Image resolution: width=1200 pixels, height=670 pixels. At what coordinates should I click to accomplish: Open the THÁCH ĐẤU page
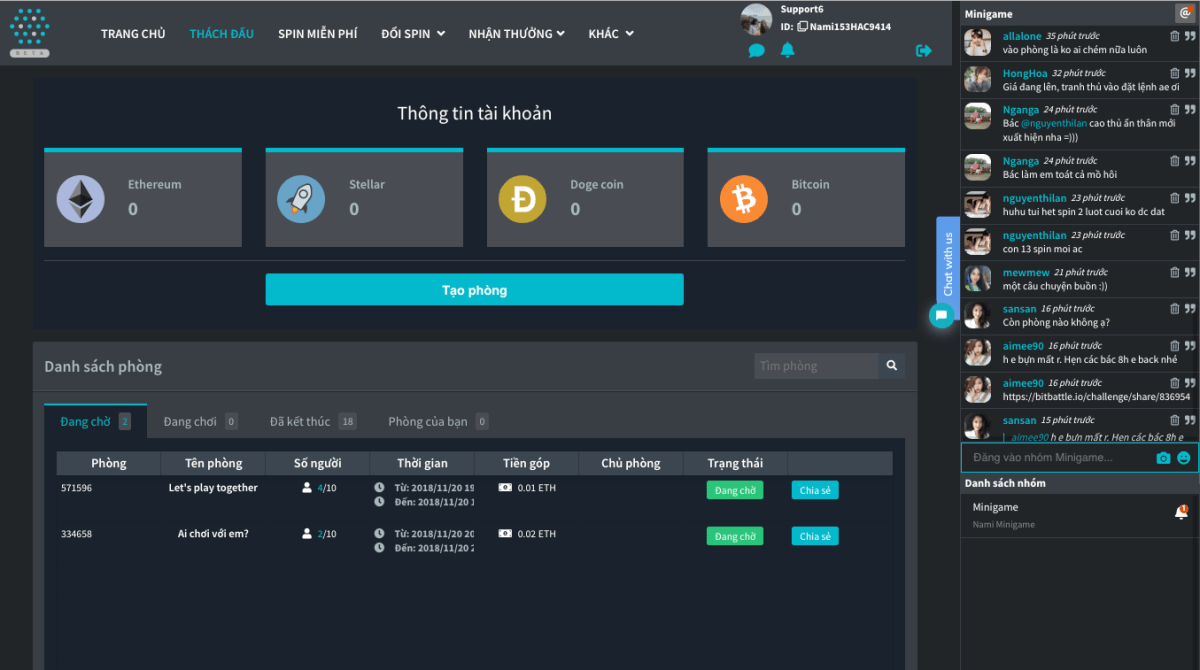[x=222, y=33]
